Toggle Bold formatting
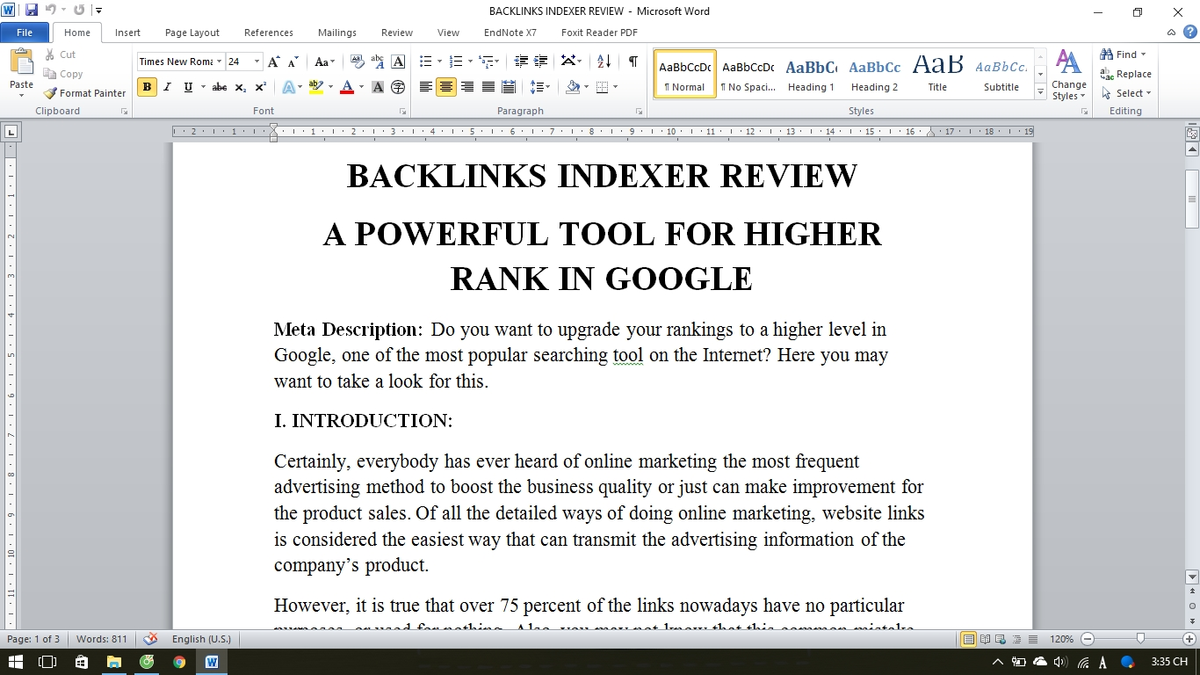The width and height of the screenshot is (1200, 675). pyautogui.click(x=147, y=87)
